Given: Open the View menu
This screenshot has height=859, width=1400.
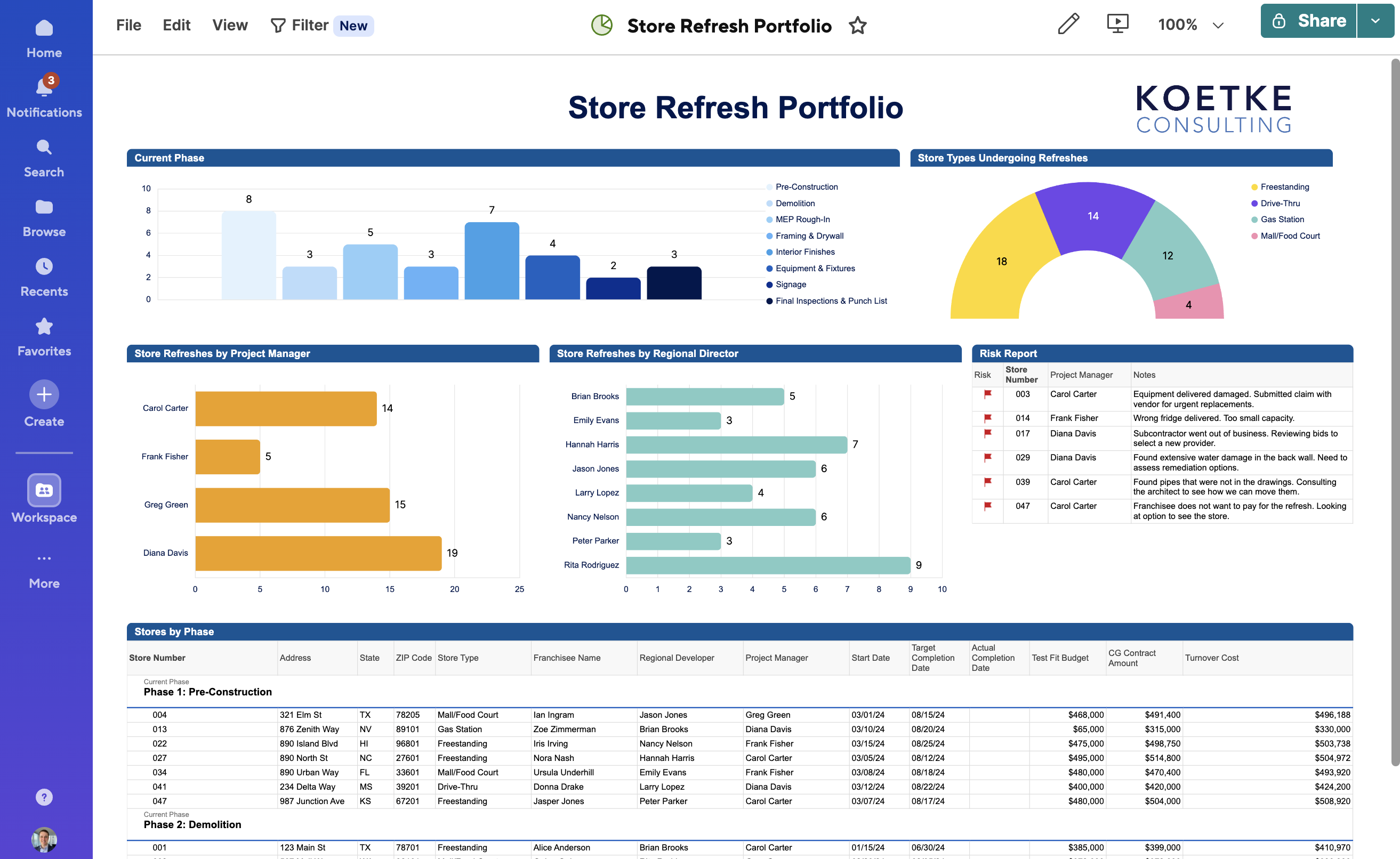Looking at the screenshot, I should (230, 25).
